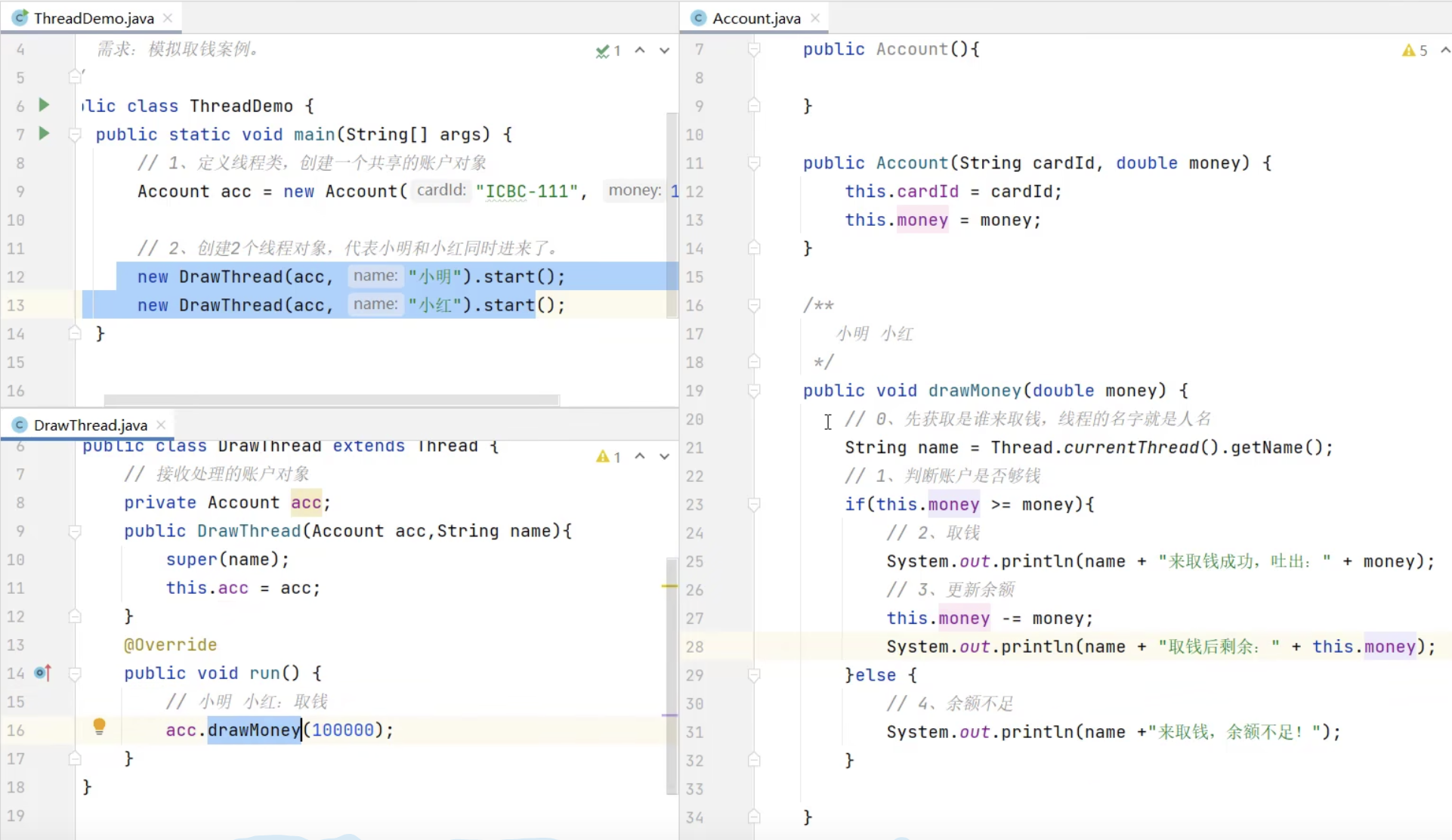1452x840 pixels.
Task: Click "小红" string in line 13
Action: point(434,305)
